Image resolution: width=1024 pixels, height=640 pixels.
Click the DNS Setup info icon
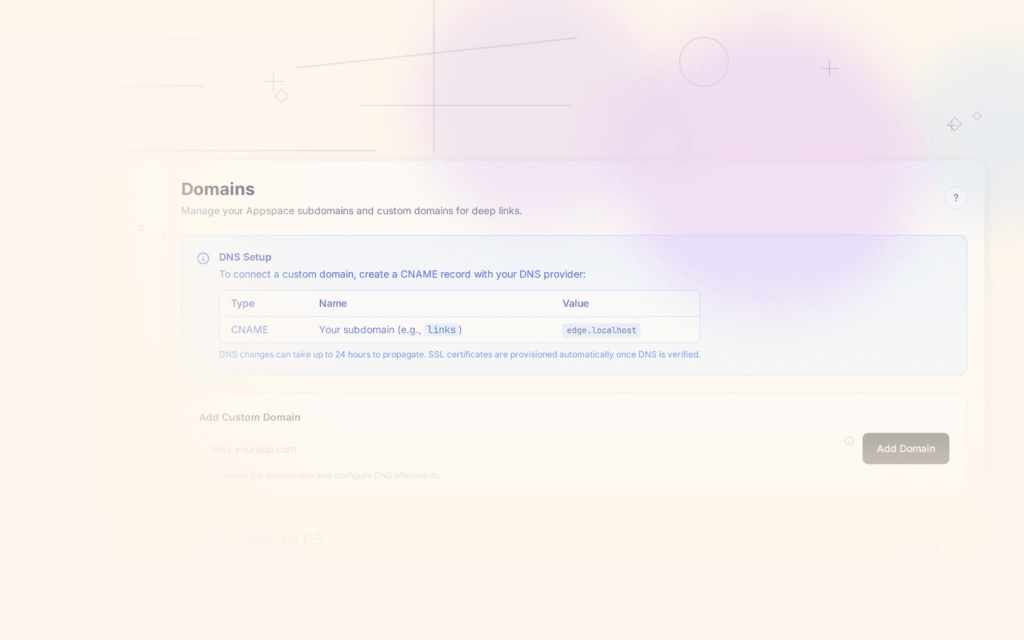coord(203,257)
